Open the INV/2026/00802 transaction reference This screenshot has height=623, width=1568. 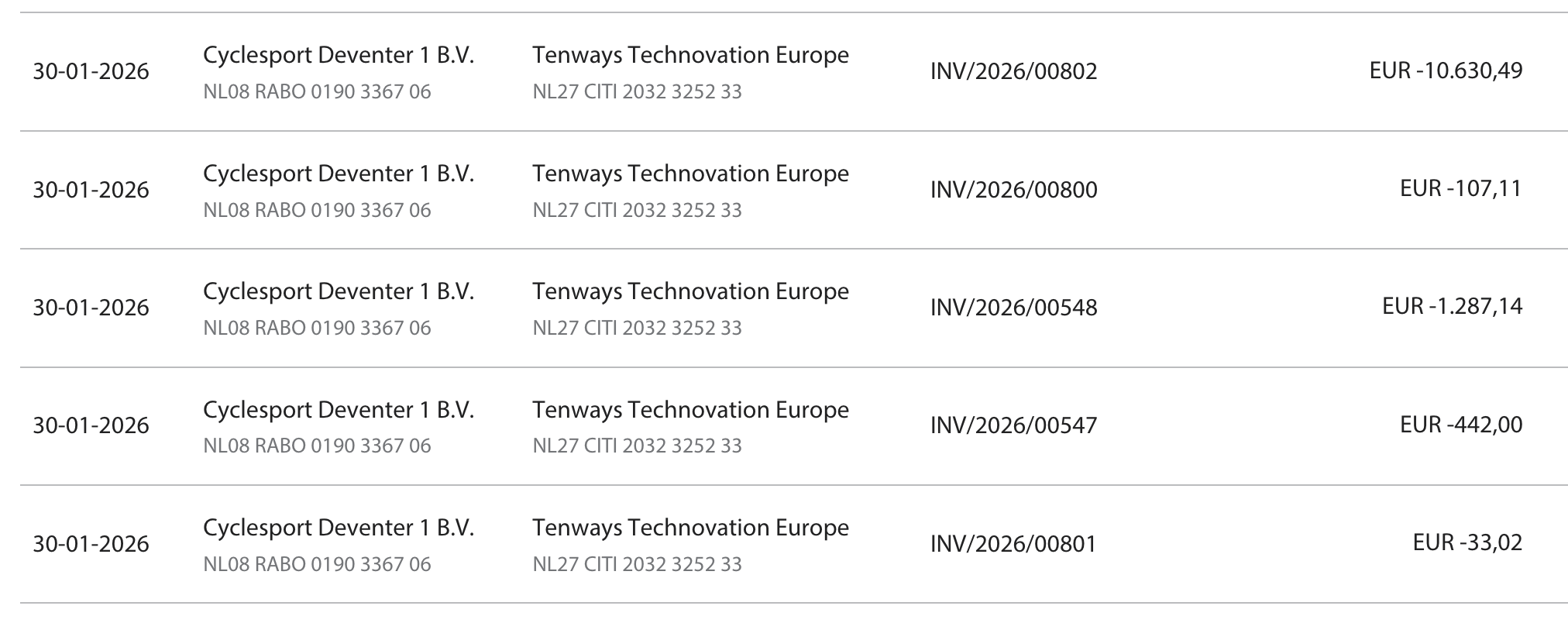[1013, 71]
